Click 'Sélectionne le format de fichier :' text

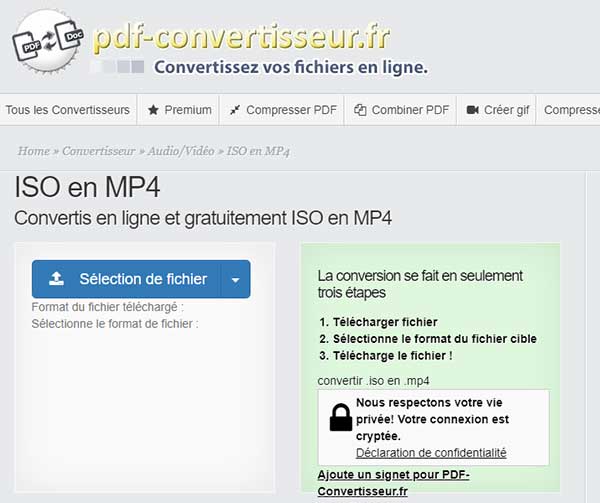coord(115,324)
